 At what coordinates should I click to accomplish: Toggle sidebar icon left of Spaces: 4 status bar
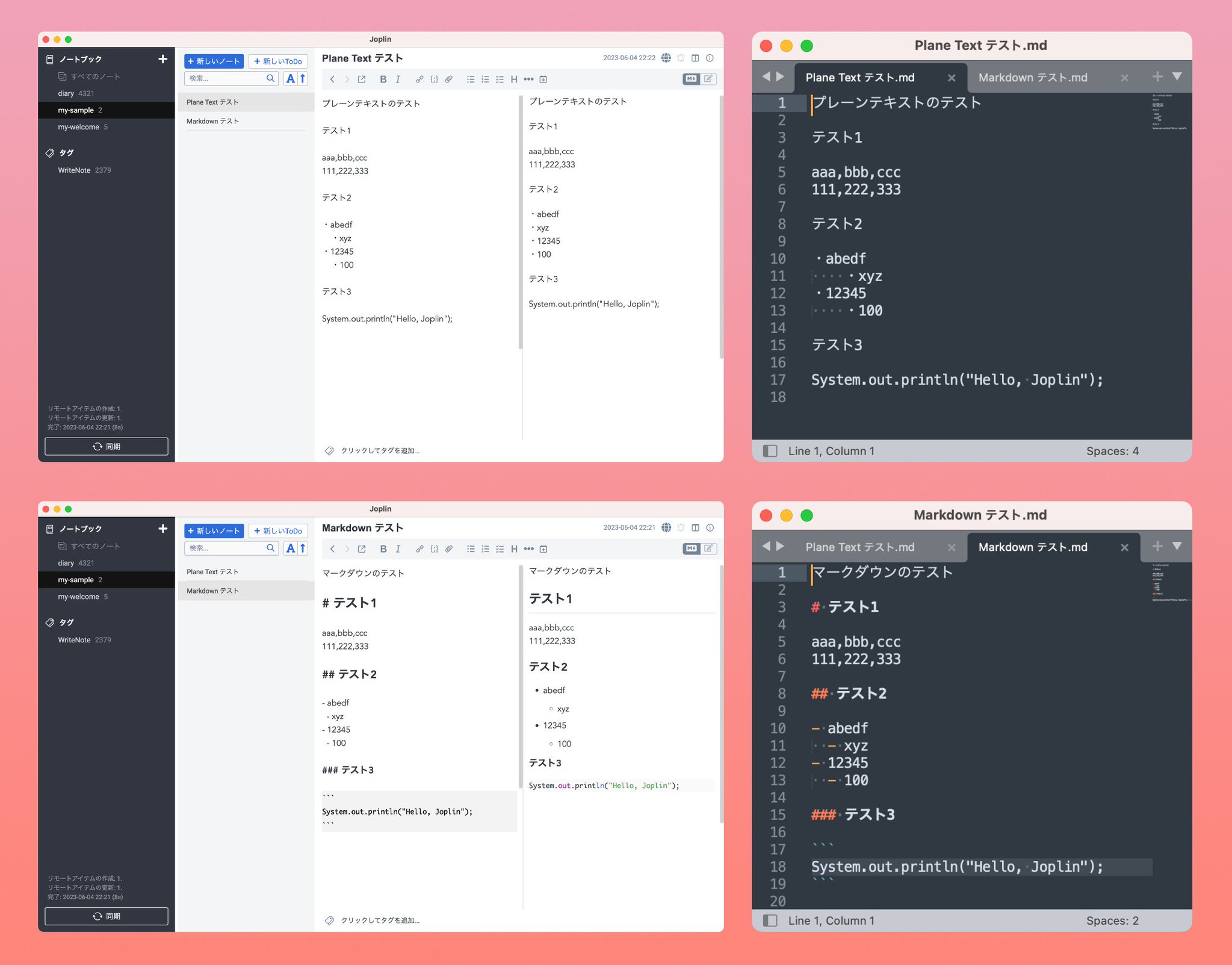point(770,451)
